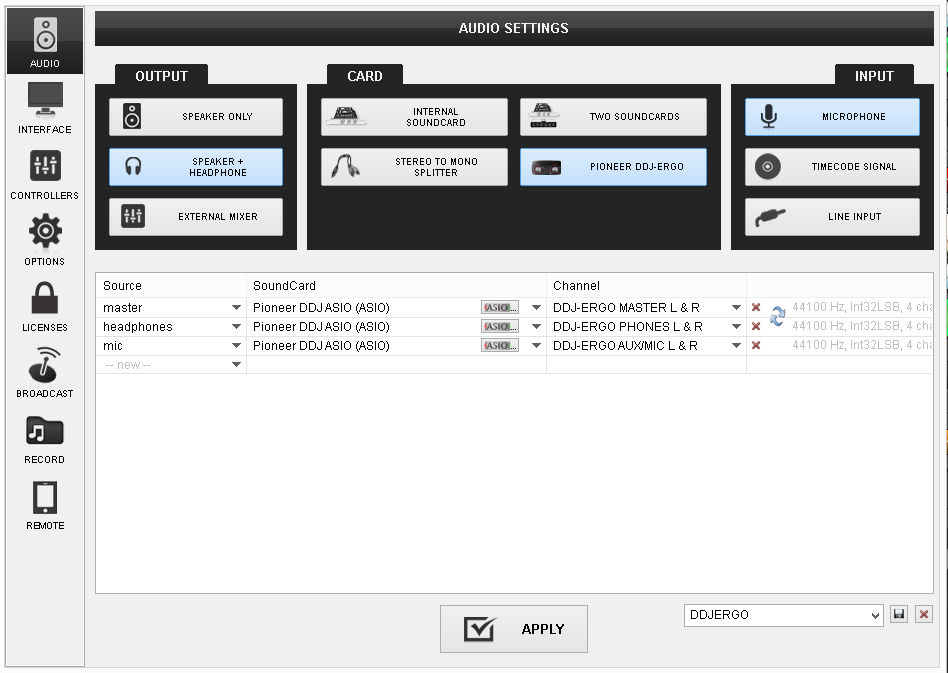Open the new source dropdown
The height and width of the screenshot is (673, 948).
(x=236, y=365)
